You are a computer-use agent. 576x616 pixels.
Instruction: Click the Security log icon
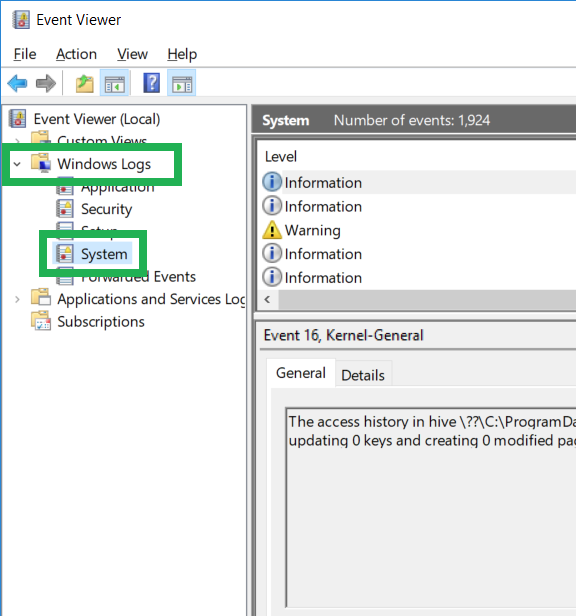pos(64,209)
